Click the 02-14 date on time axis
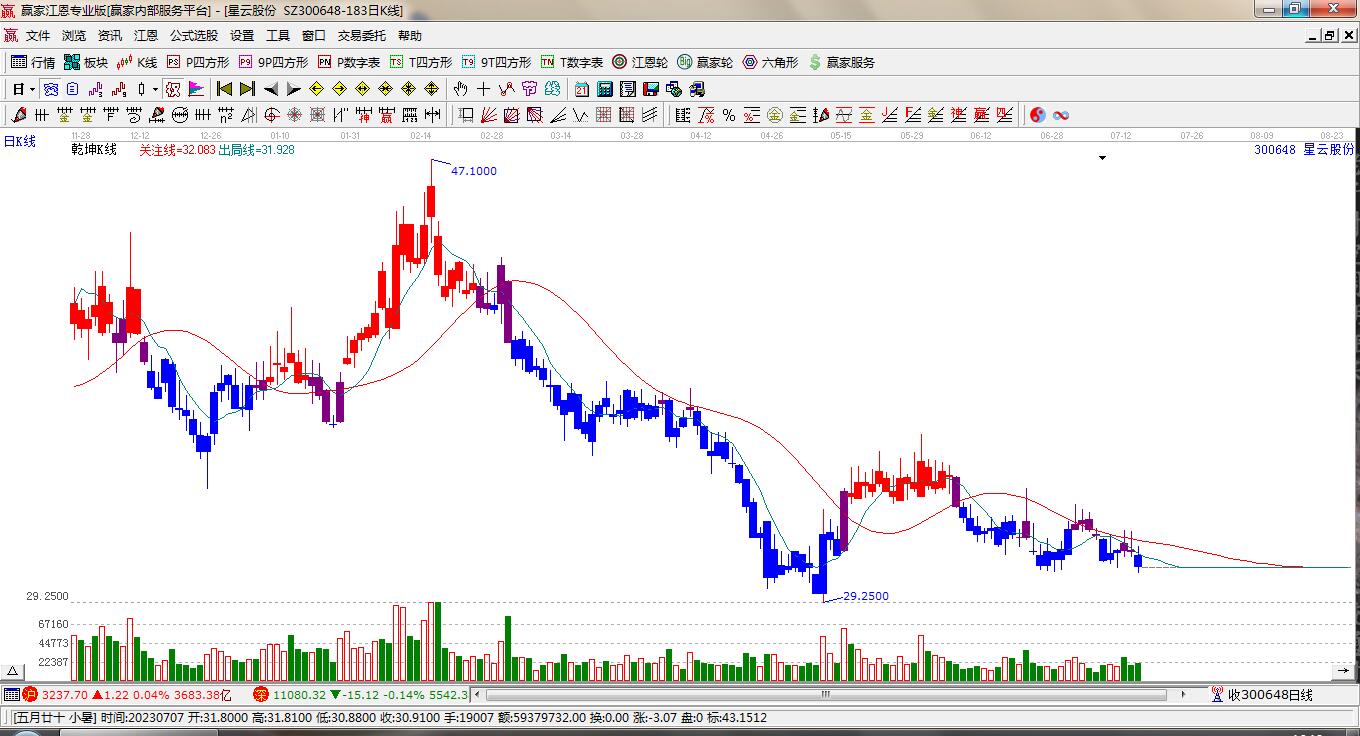Viewport: 1360px width, 736px height. click(x=421, y=135)
